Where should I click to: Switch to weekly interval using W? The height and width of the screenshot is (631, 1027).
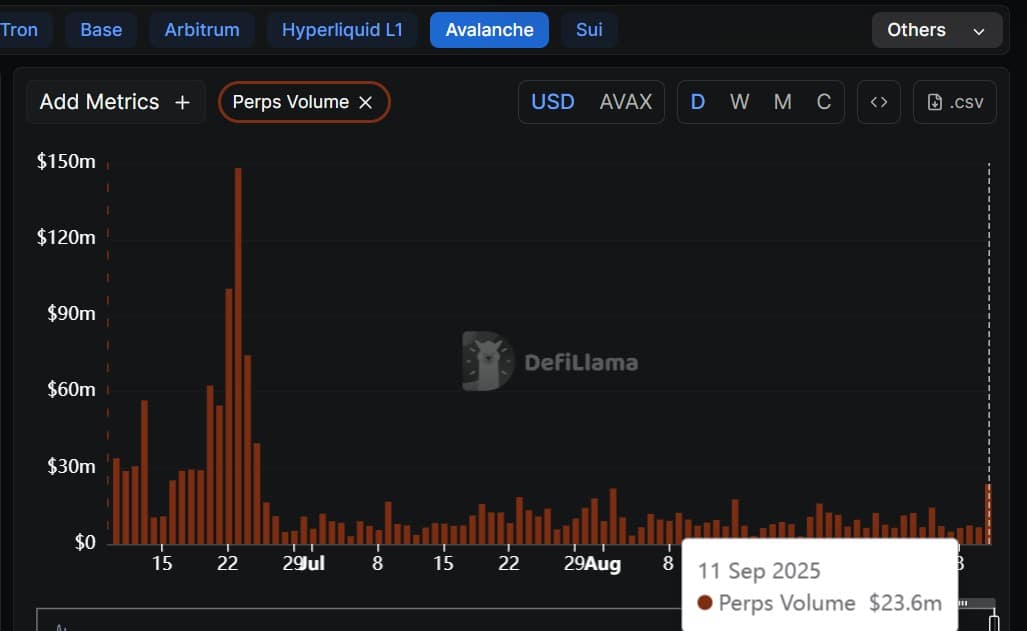point(740,101)
